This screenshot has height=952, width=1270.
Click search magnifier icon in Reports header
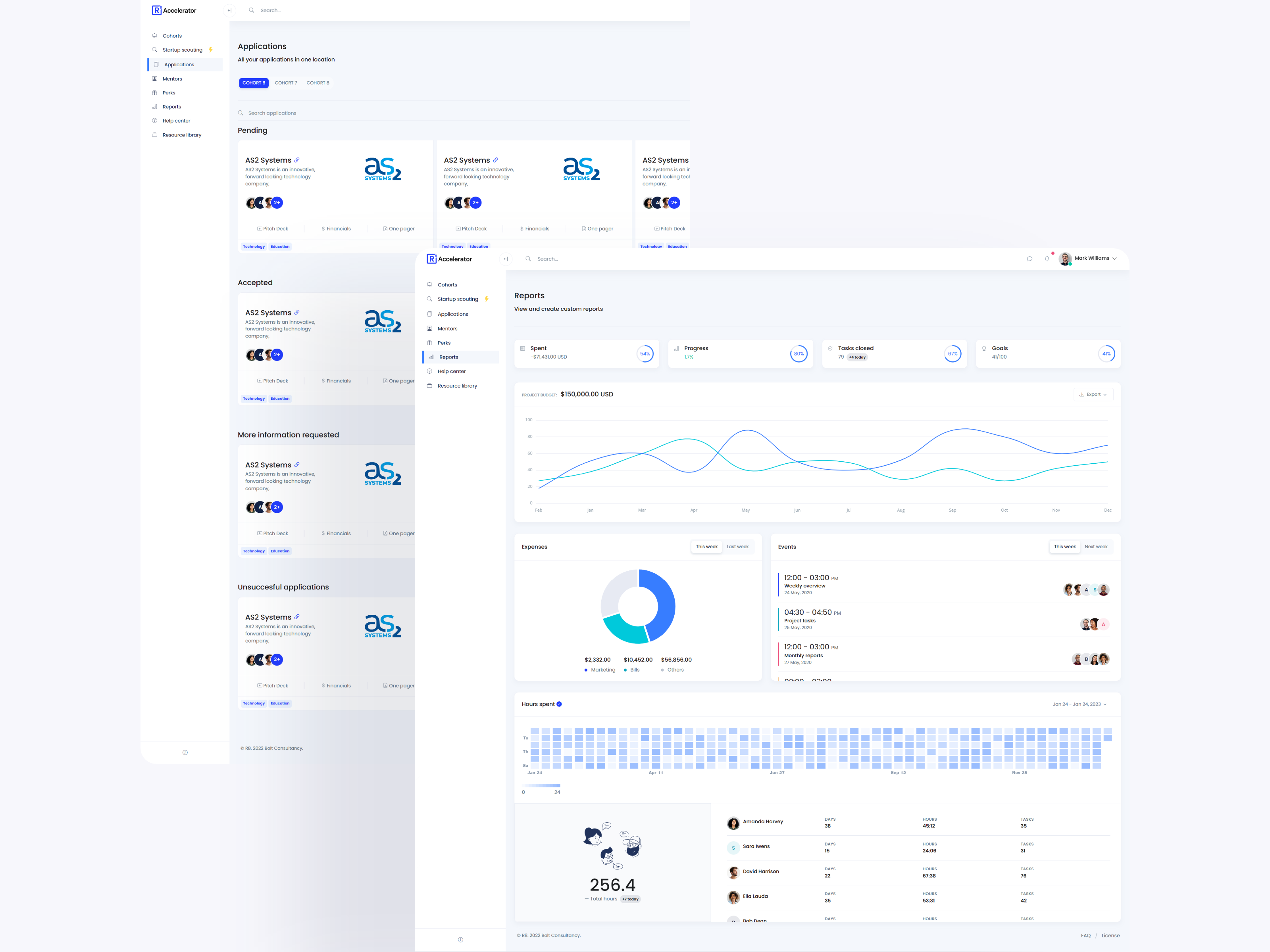(x=528, y=259)
